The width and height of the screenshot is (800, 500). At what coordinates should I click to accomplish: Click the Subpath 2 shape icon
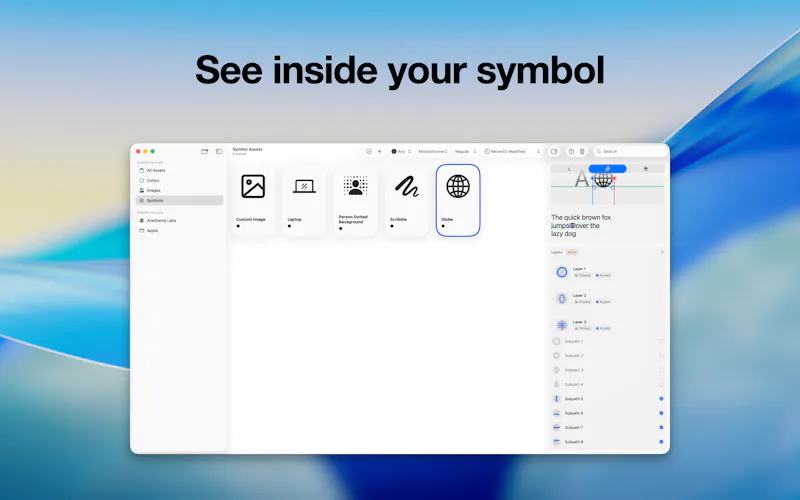click(557, 356)
